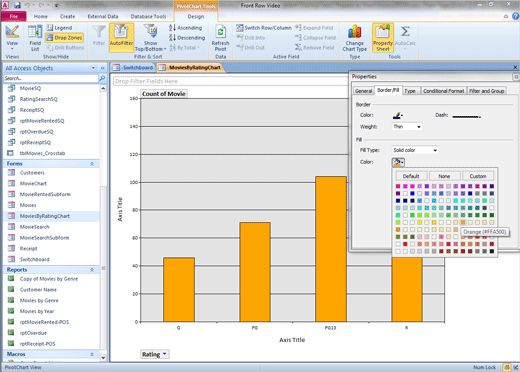This screenshot has height=372, width=520.
Task: Open the File tab
Action: pos(14,16)
